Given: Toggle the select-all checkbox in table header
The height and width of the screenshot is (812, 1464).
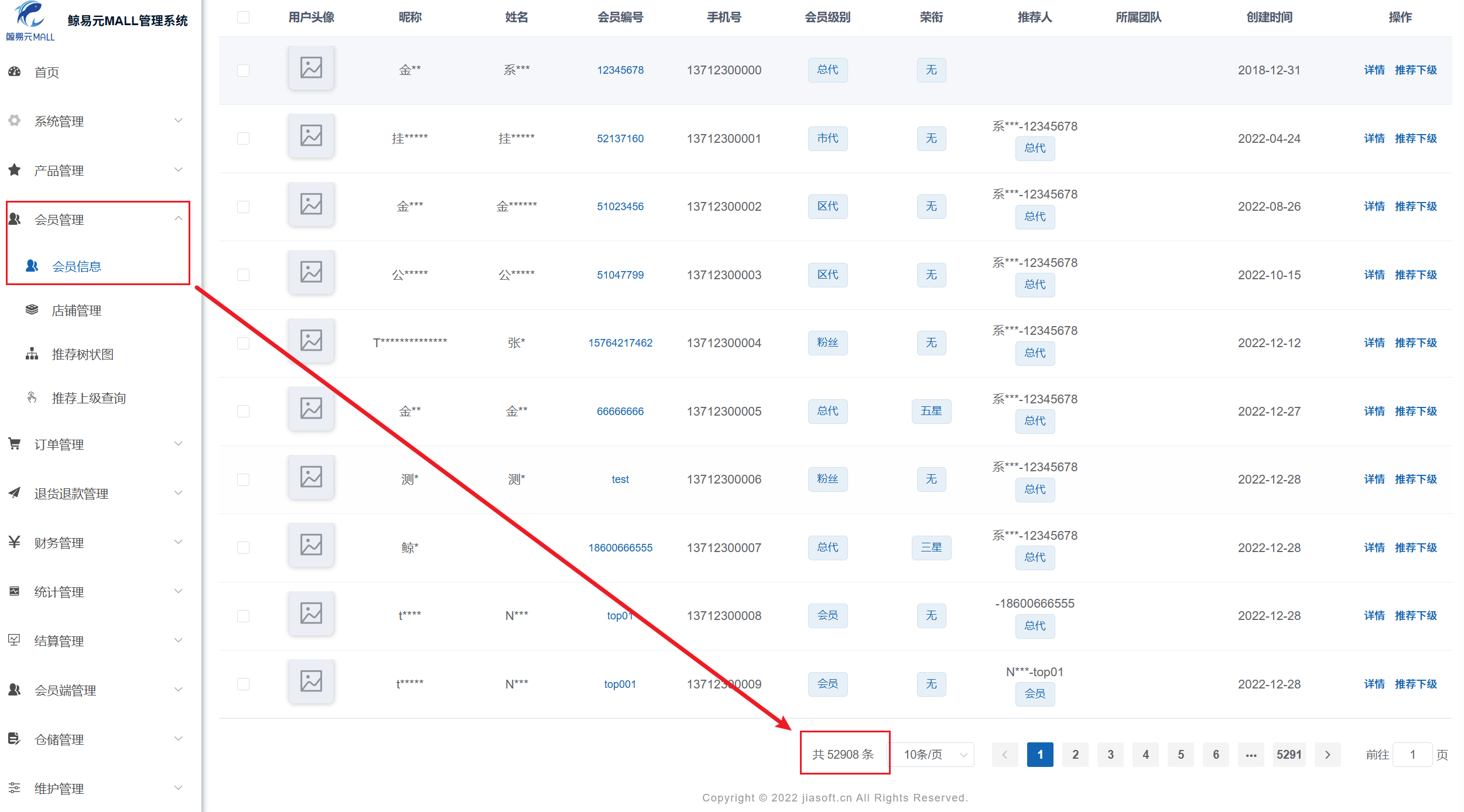Looking at the screenshot, I should (243, 17).
